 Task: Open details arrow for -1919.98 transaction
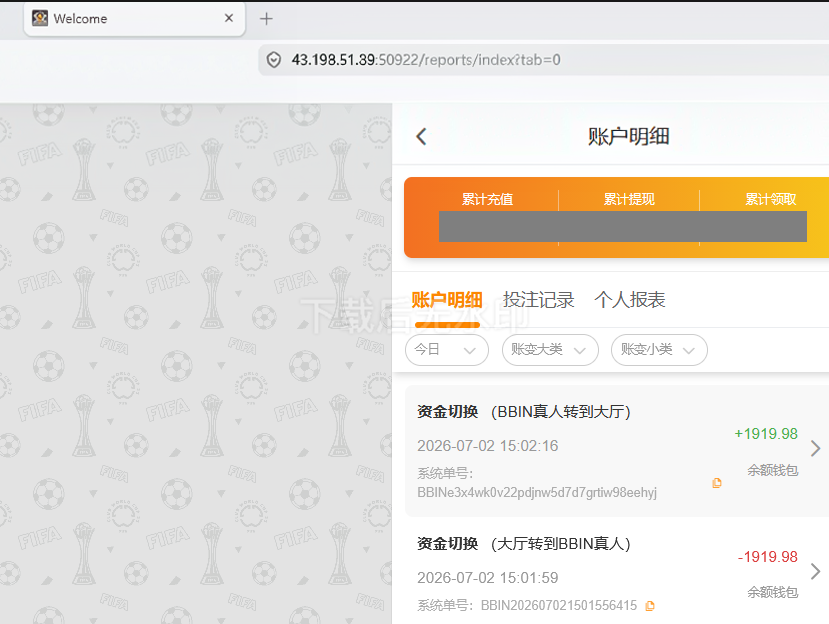point(815,571)
